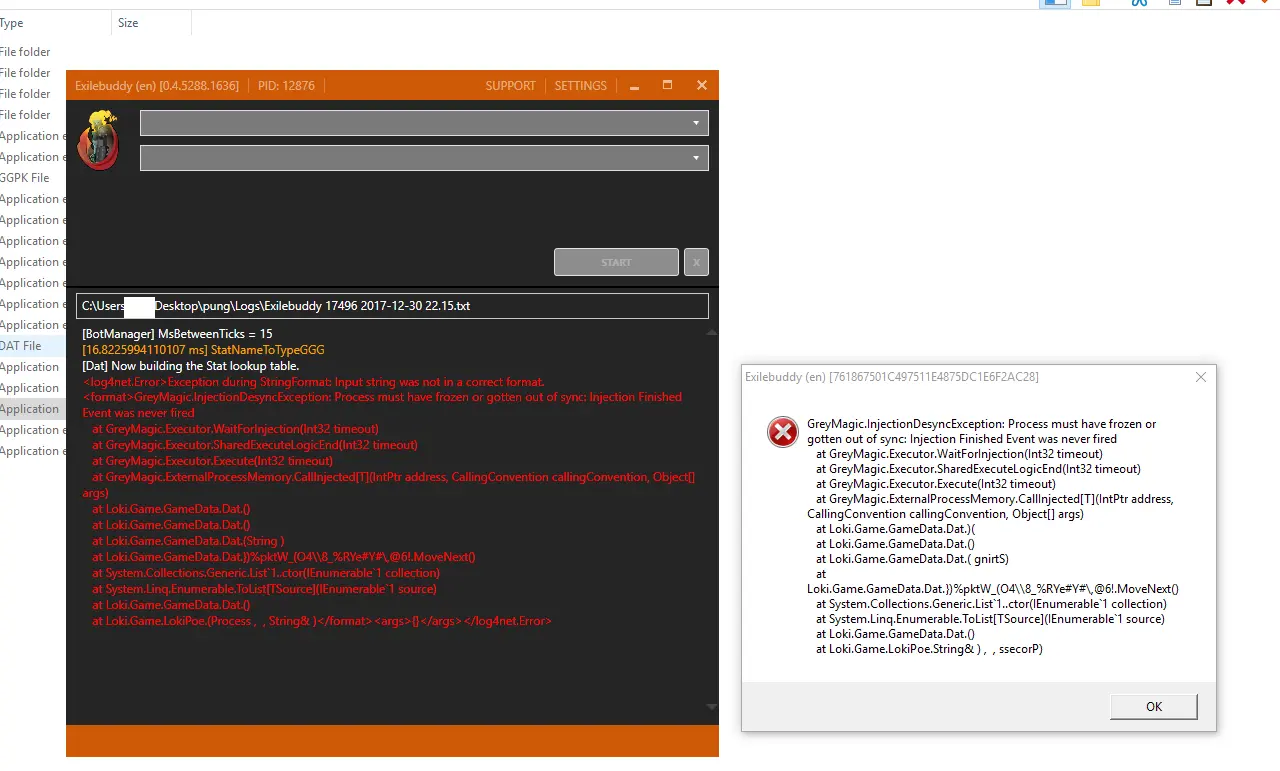The image size is (1280, 771).
Task: Click OK in the exception dialog
Action: pyautogui.click(x=1153, y=706)
